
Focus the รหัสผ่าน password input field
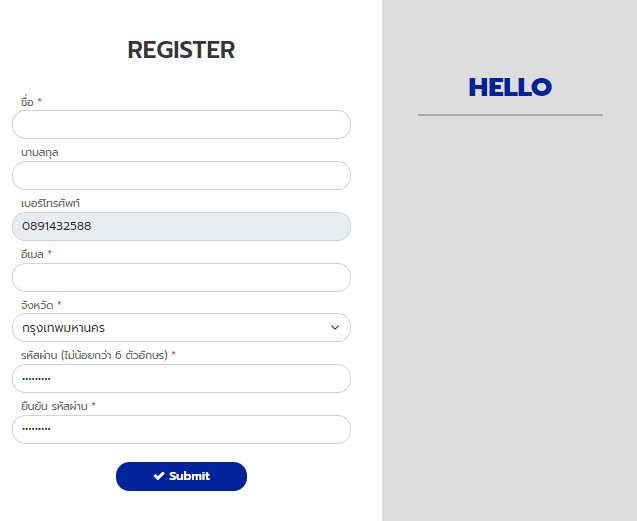pos(181,379)
